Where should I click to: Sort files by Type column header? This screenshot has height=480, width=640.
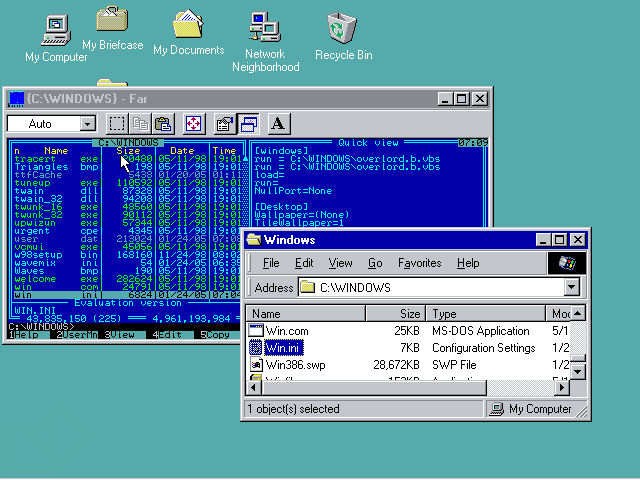pos(486,313)
